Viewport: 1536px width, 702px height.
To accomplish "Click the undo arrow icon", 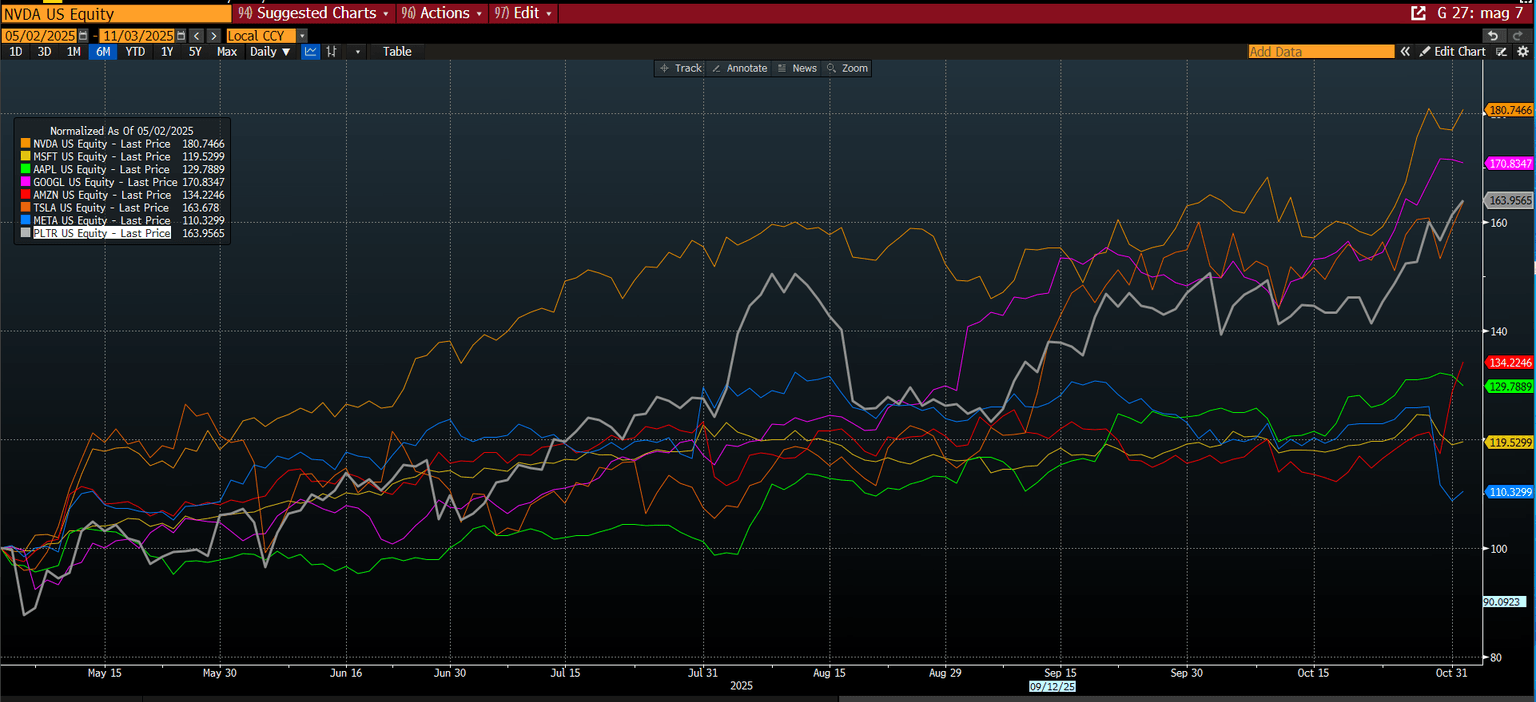I will coord(1492,36).
